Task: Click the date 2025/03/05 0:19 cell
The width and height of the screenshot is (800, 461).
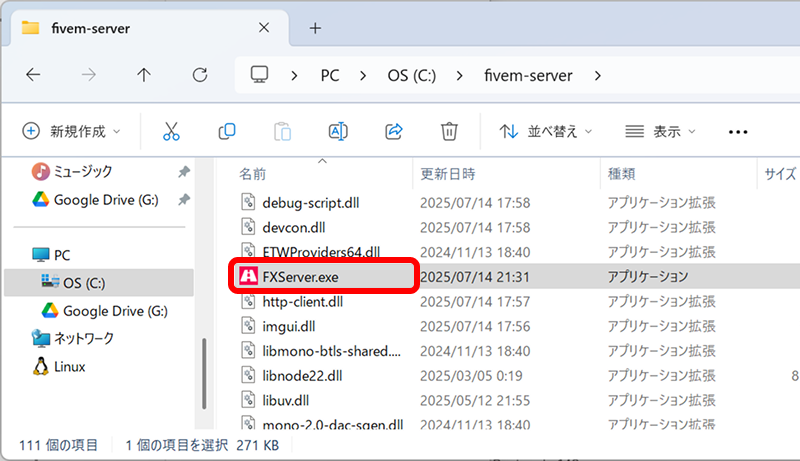Action: [471, 376]
